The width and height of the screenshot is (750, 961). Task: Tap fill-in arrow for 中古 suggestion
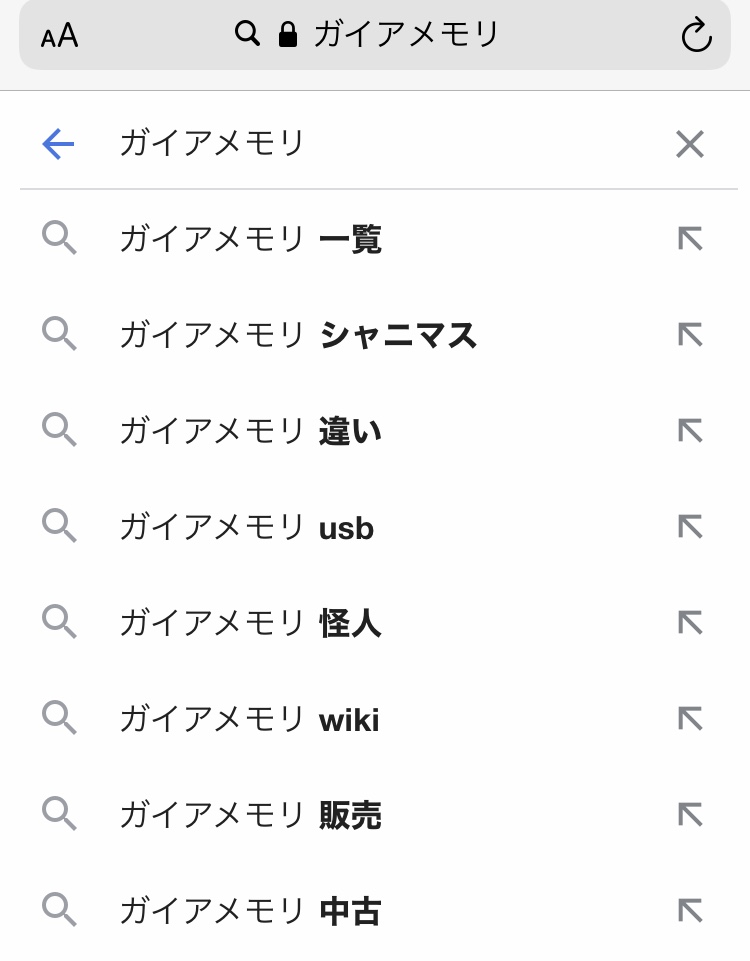(690, 911)
